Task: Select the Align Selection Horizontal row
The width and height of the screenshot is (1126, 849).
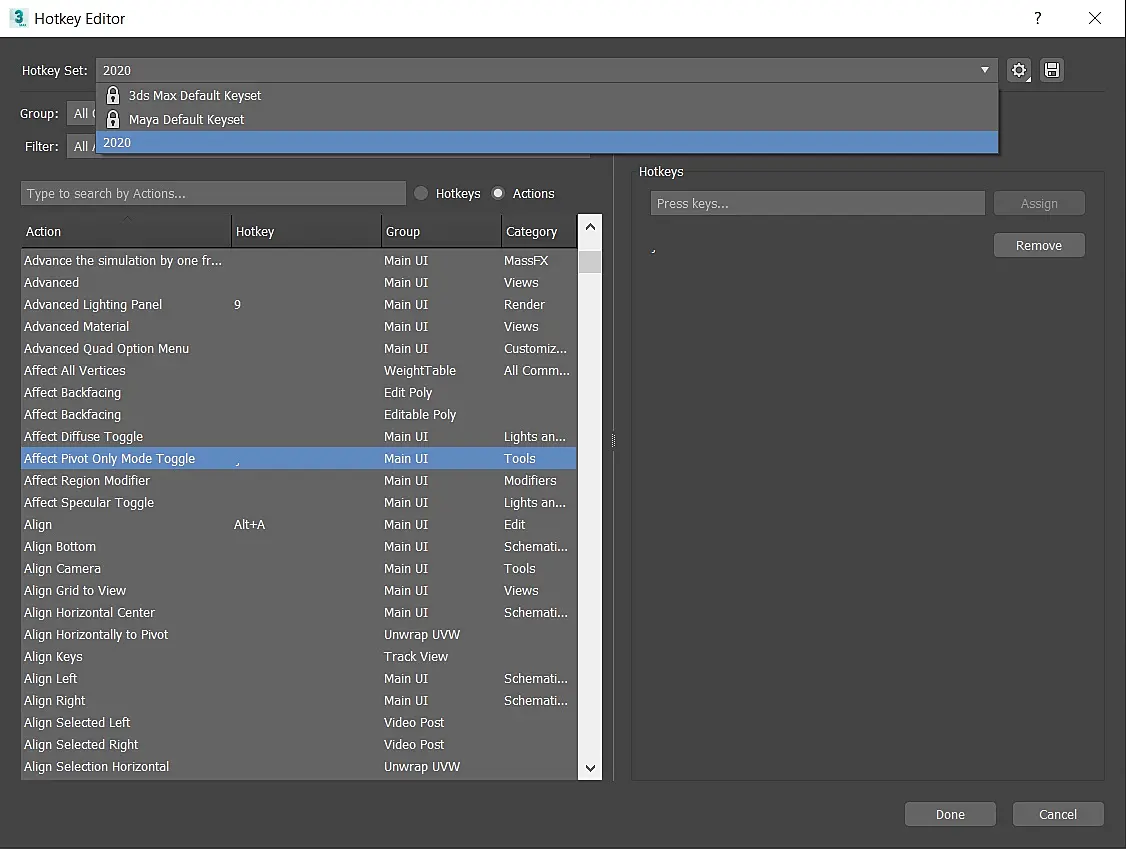Action: [299, 766]
